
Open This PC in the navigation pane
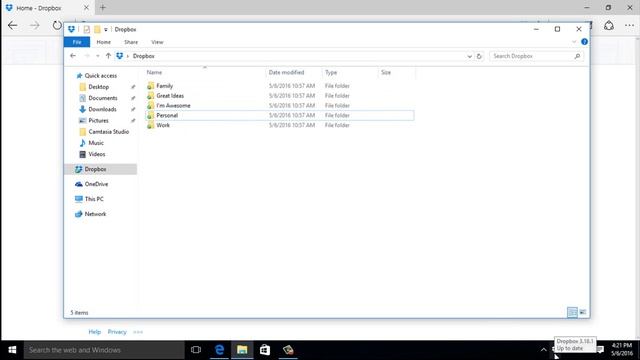94,199
